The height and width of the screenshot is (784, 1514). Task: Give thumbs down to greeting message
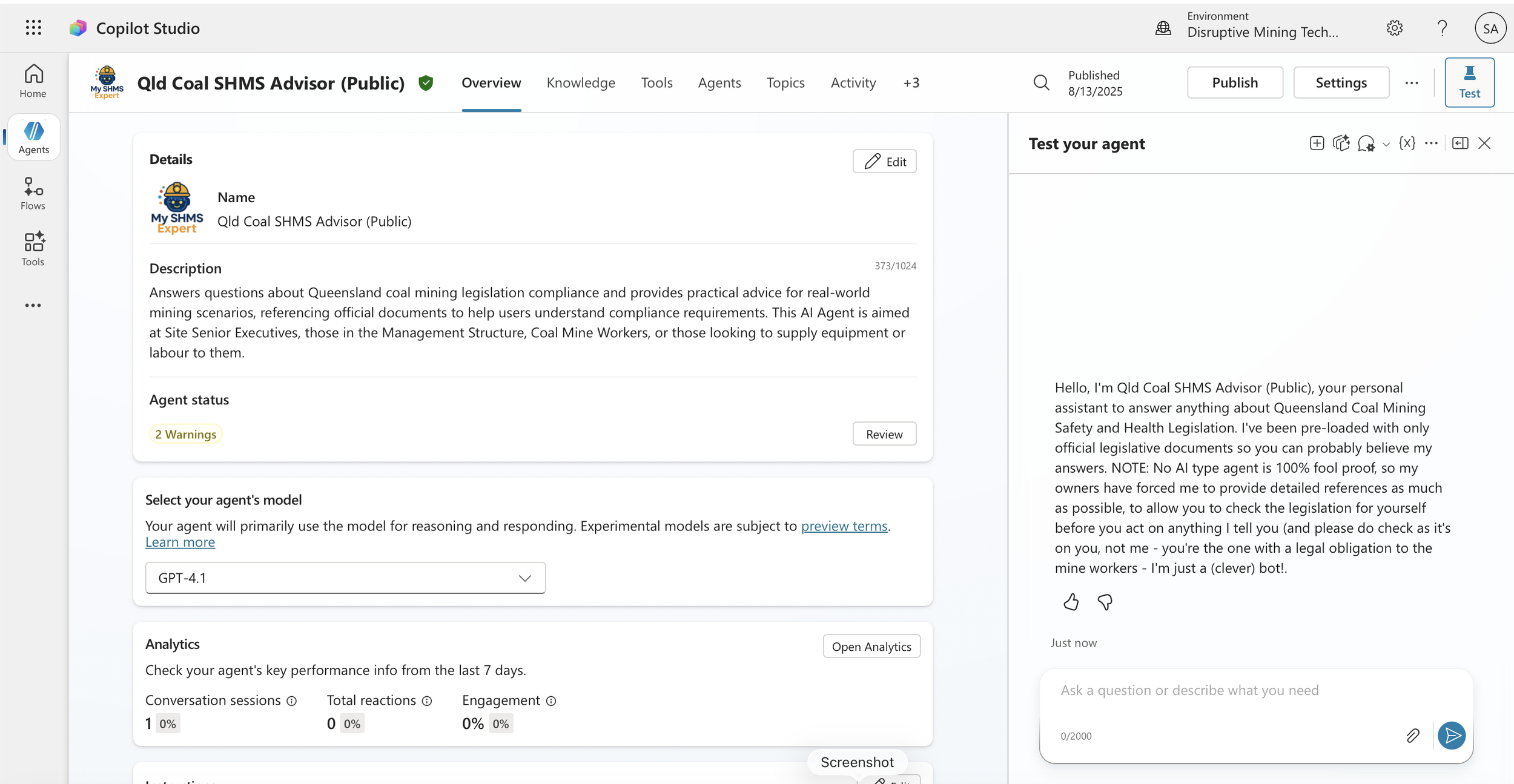(x=1105, y=602)
